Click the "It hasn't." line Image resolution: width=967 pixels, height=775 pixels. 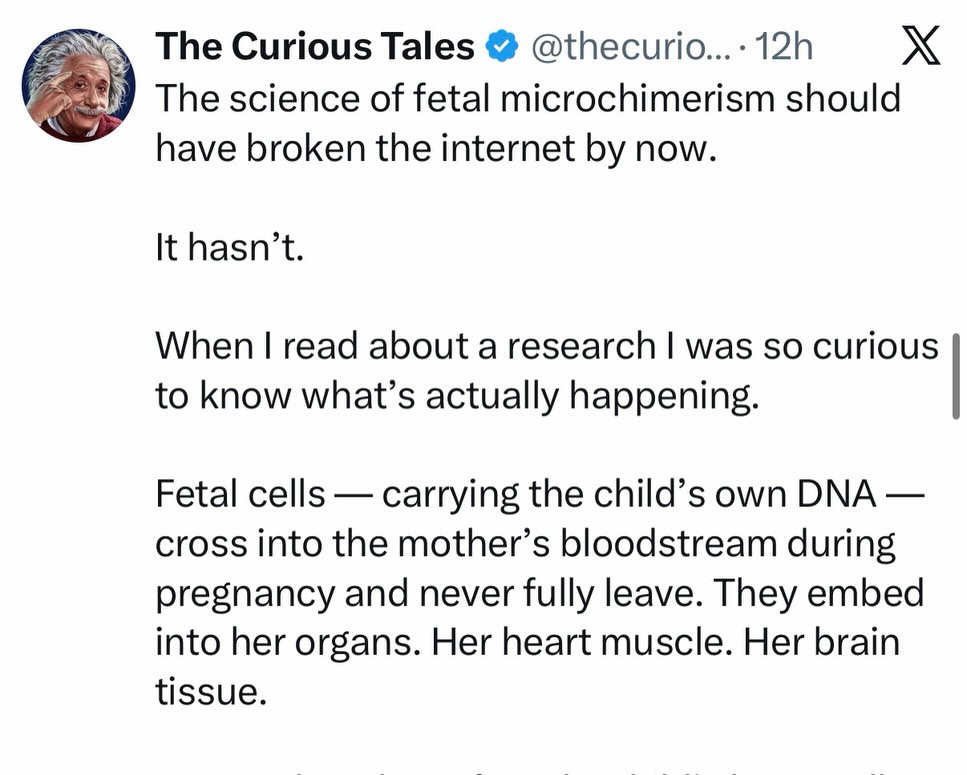click(228, 248)
